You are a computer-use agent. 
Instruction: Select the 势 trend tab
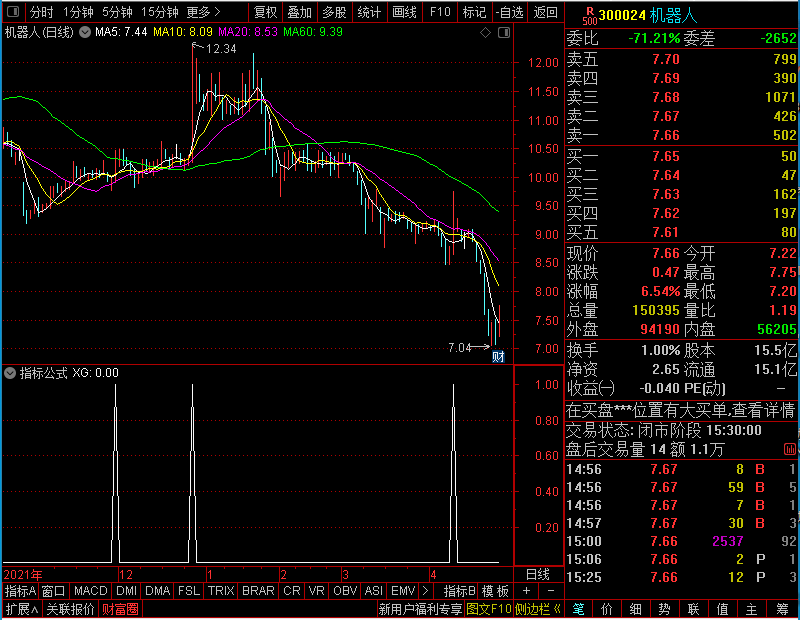pyautogui.click(x=664, y=609)
